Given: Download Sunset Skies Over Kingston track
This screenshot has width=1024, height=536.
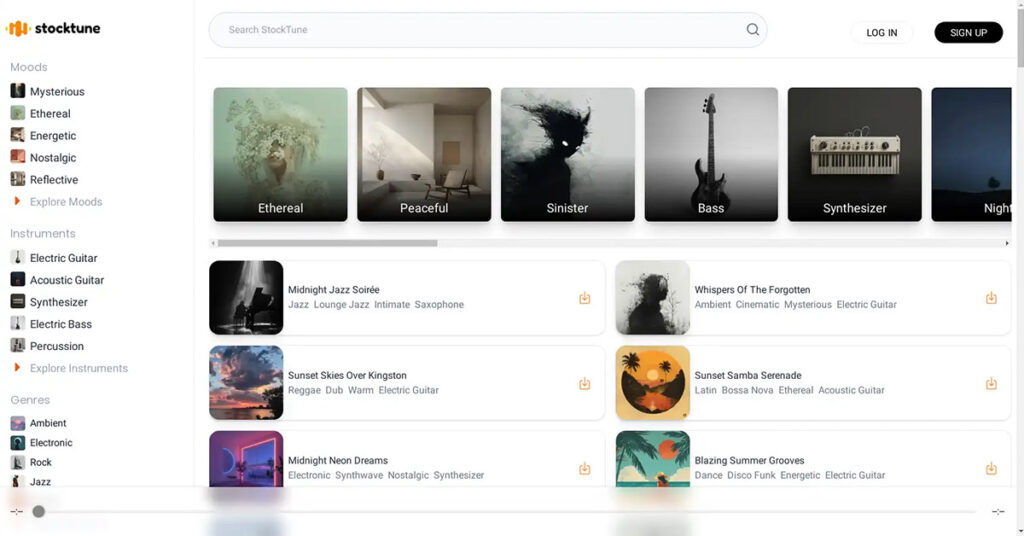Looking at the screenshot, I should click(x=585, y=384).
